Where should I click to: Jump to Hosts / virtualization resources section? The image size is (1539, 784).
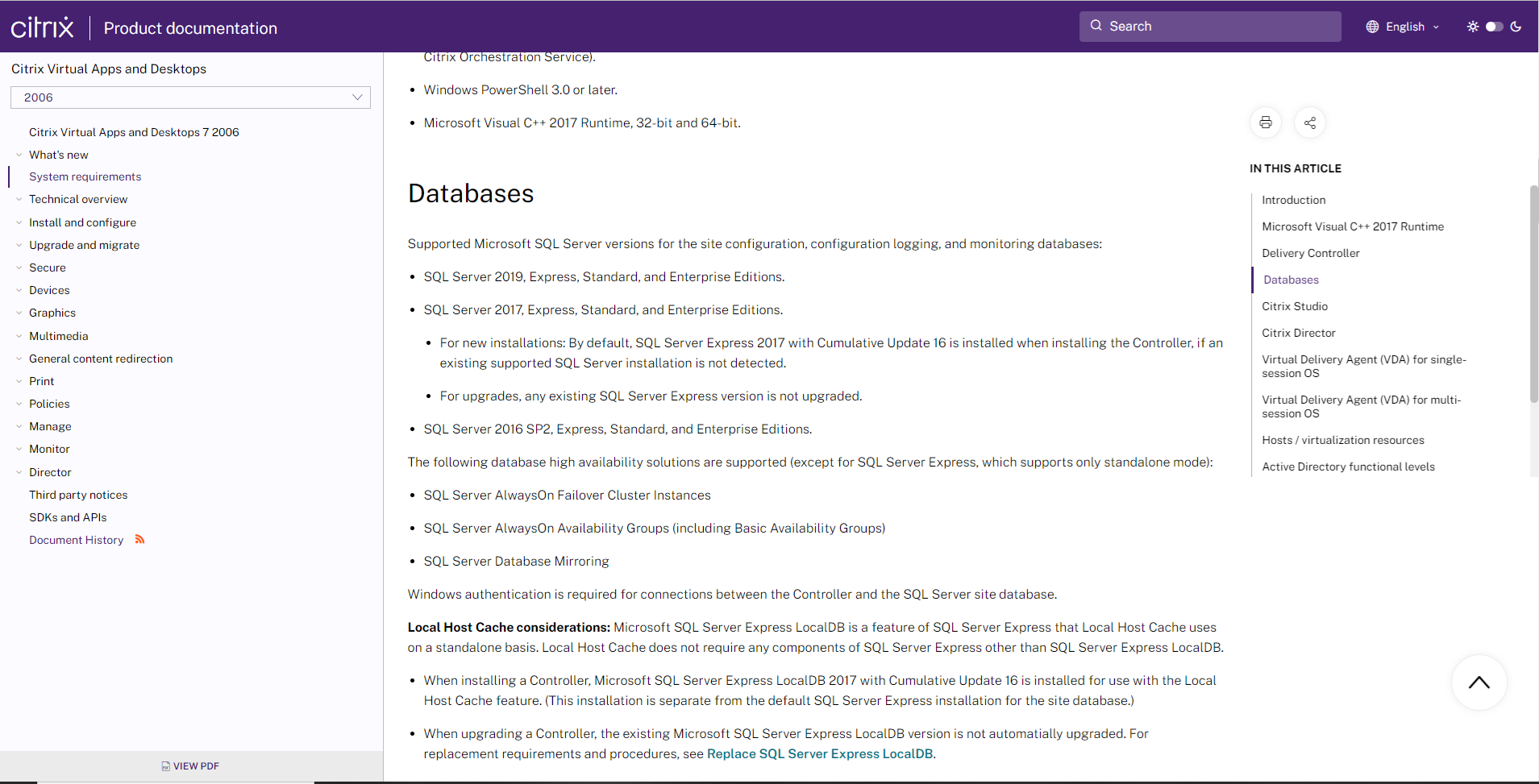pyautogui.click(x=1343, y=440)
